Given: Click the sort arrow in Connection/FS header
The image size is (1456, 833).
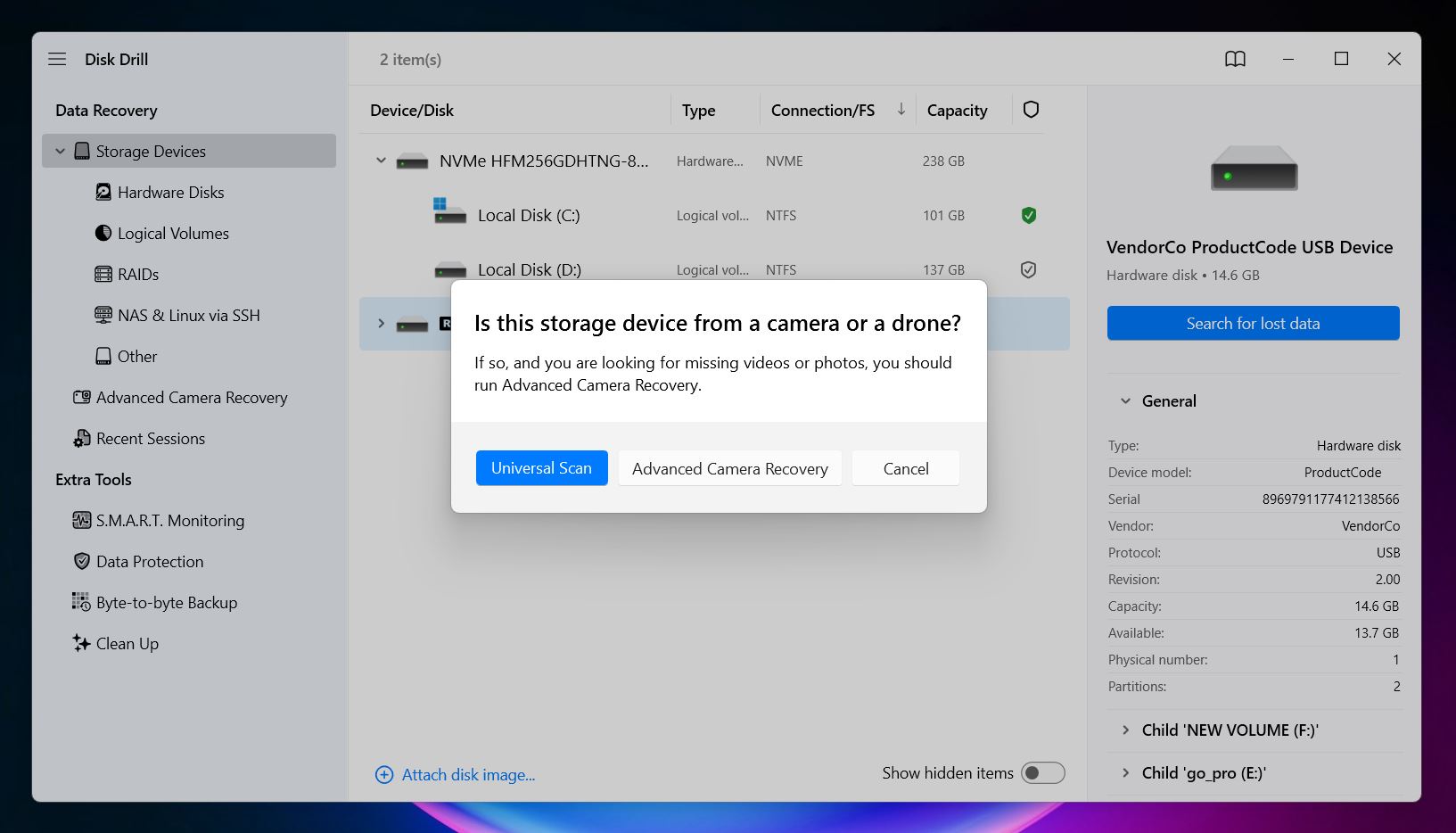Looking at the screenshot, I should tap(901, 109).
